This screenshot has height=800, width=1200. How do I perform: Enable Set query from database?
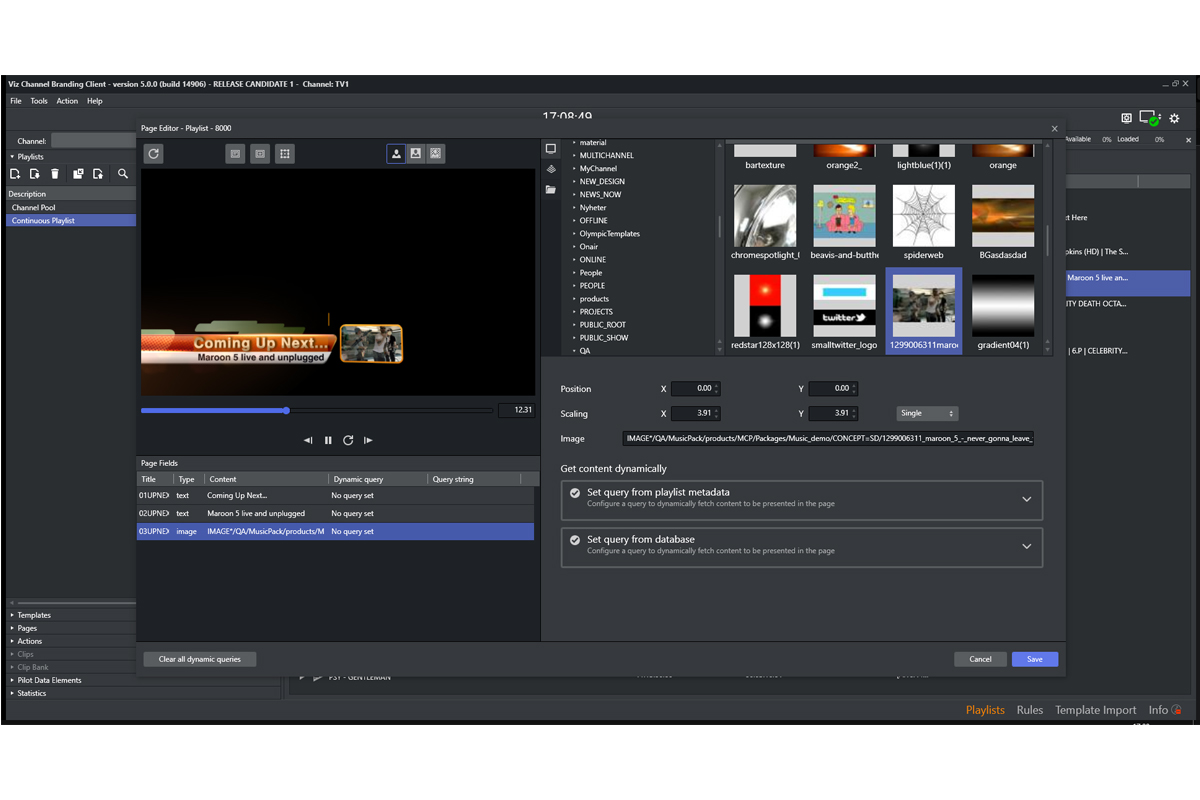[x=573, y=539]
